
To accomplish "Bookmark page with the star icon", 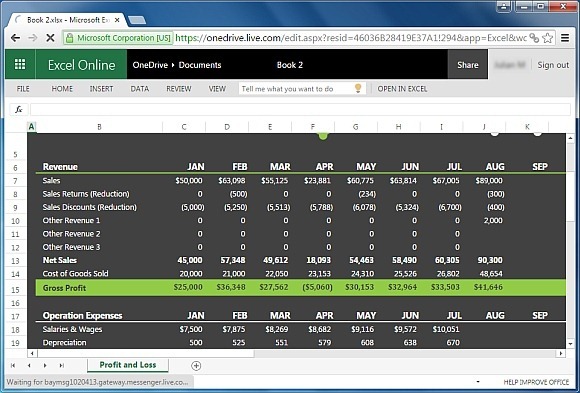I will point(548,38).
